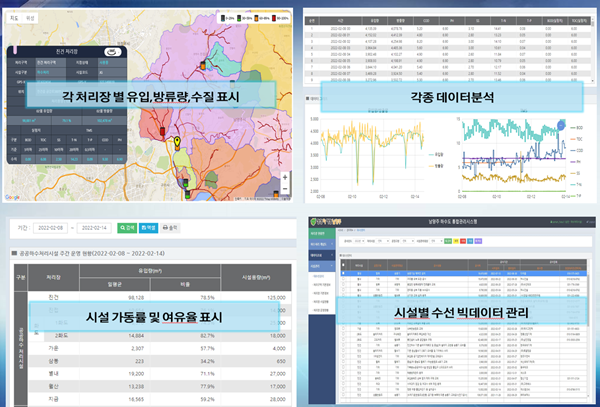The image size is (600, 407).
Task: Collapse the chevron on the expanded blue sidebar item
Action: (x=332, y=265)
